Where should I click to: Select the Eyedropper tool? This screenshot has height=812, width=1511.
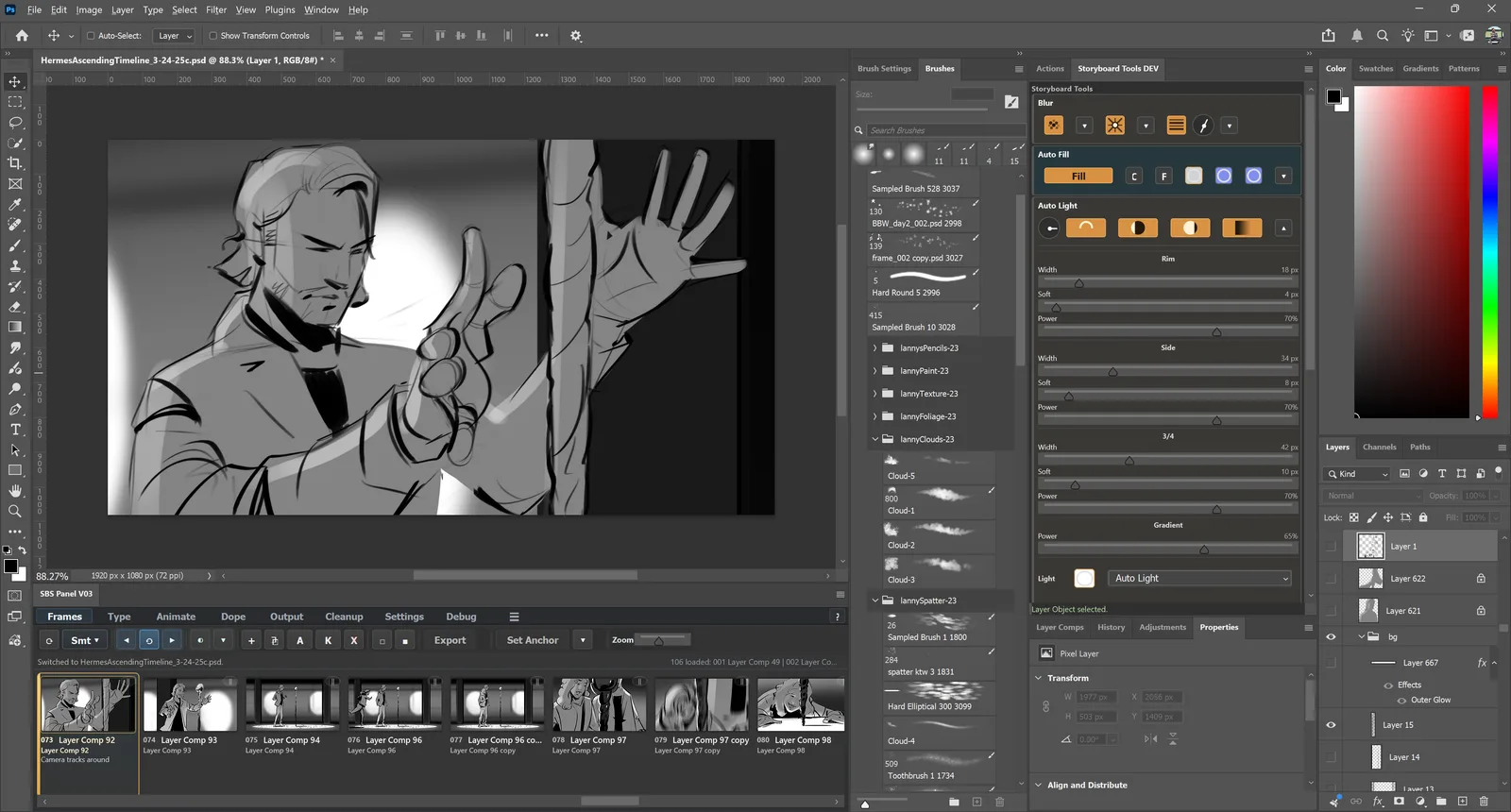[x=15, y=205]
